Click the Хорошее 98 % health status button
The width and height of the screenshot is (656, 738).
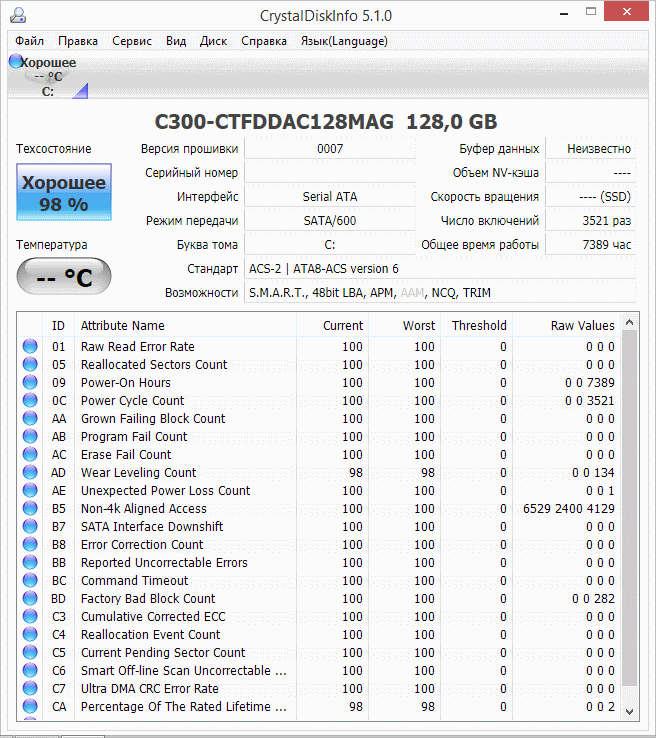coord(64,192)
